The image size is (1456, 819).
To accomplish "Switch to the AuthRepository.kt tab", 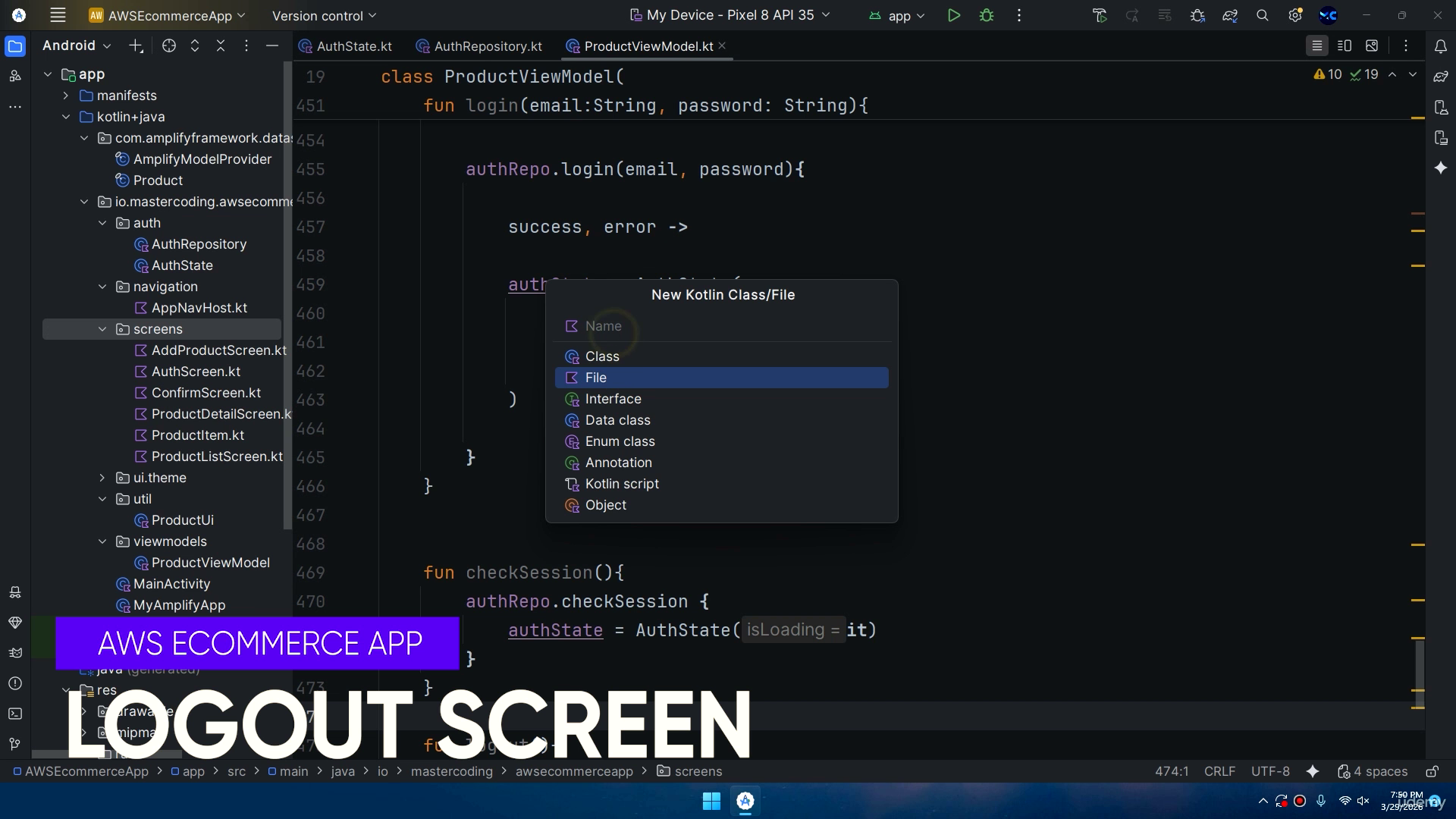I will (479, 46).
